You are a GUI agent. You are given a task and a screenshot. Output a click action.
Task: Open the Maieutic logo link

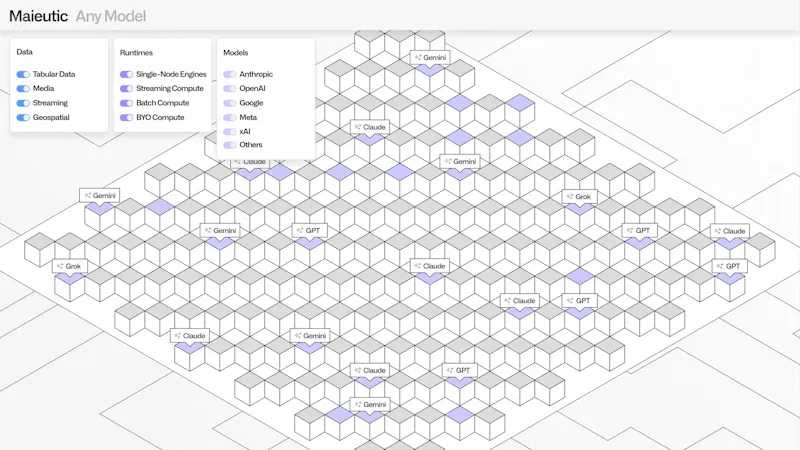point(38,16)
